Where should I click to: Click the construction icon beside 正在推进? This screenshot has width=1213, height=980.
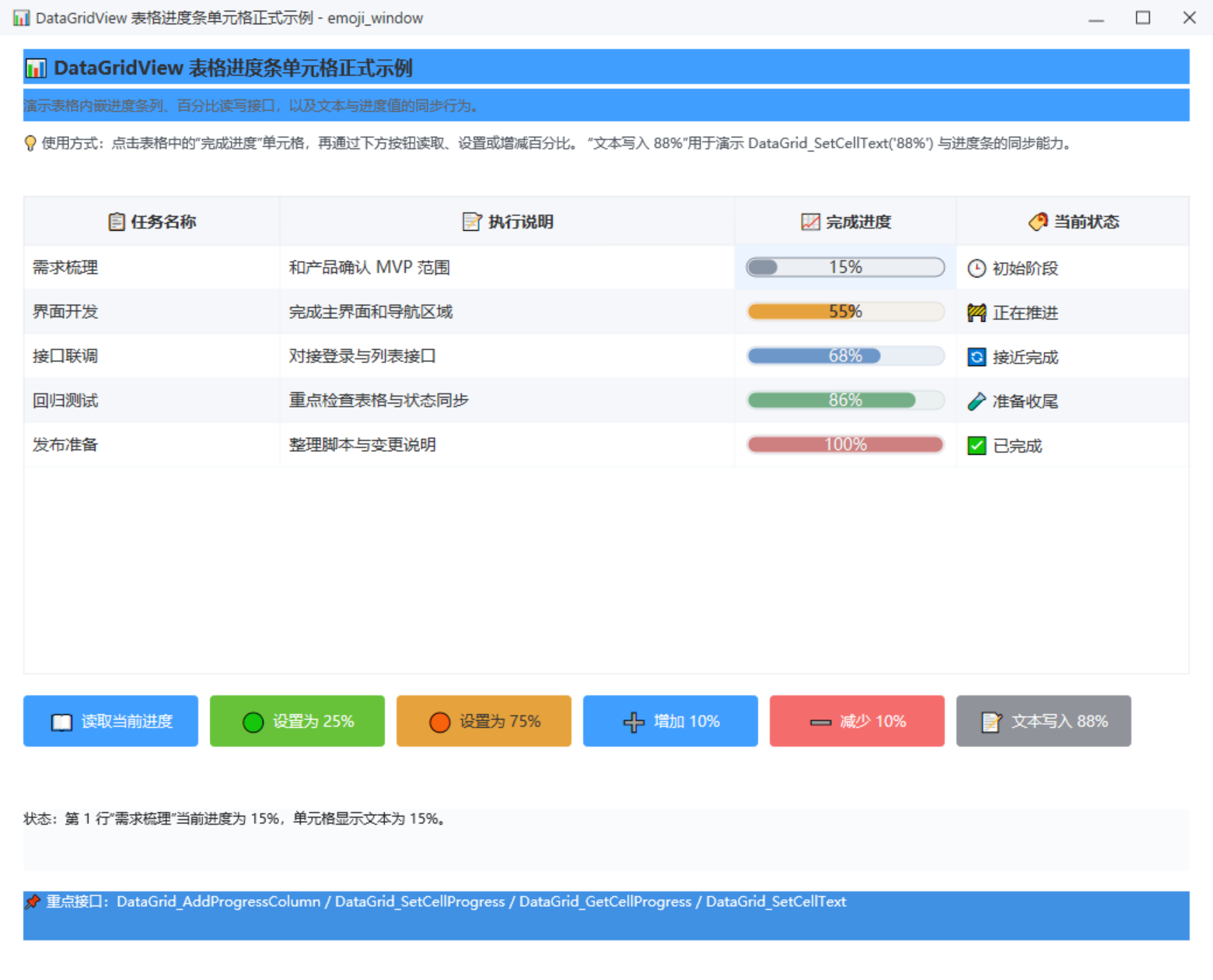(977, 313)
